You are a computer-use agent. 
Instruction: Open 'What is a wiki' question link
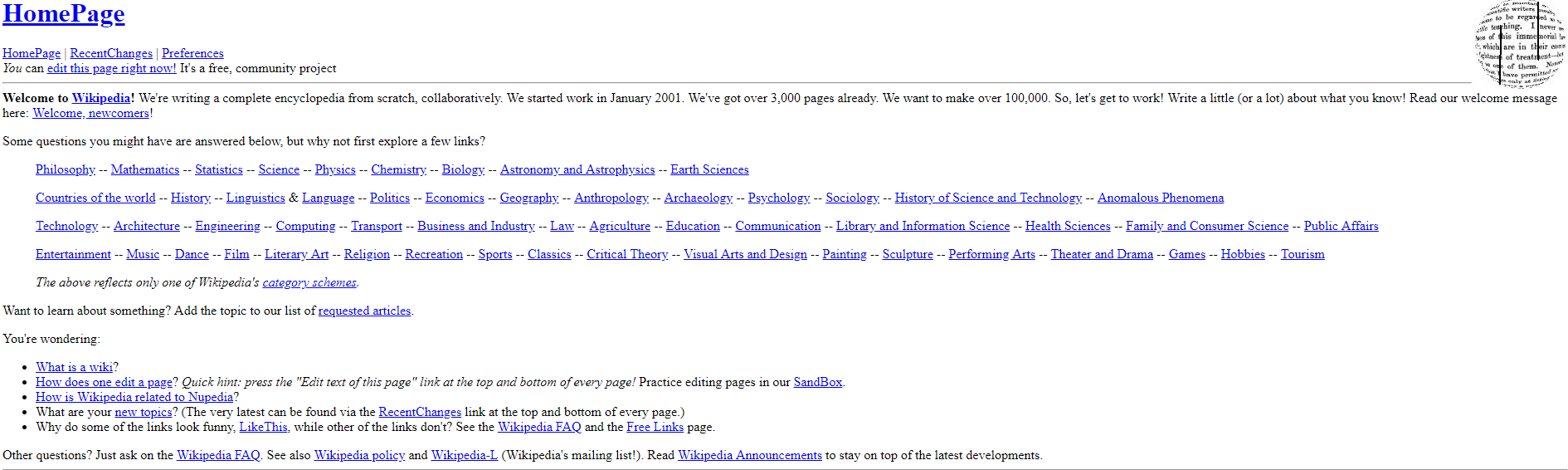pos(74,367)
